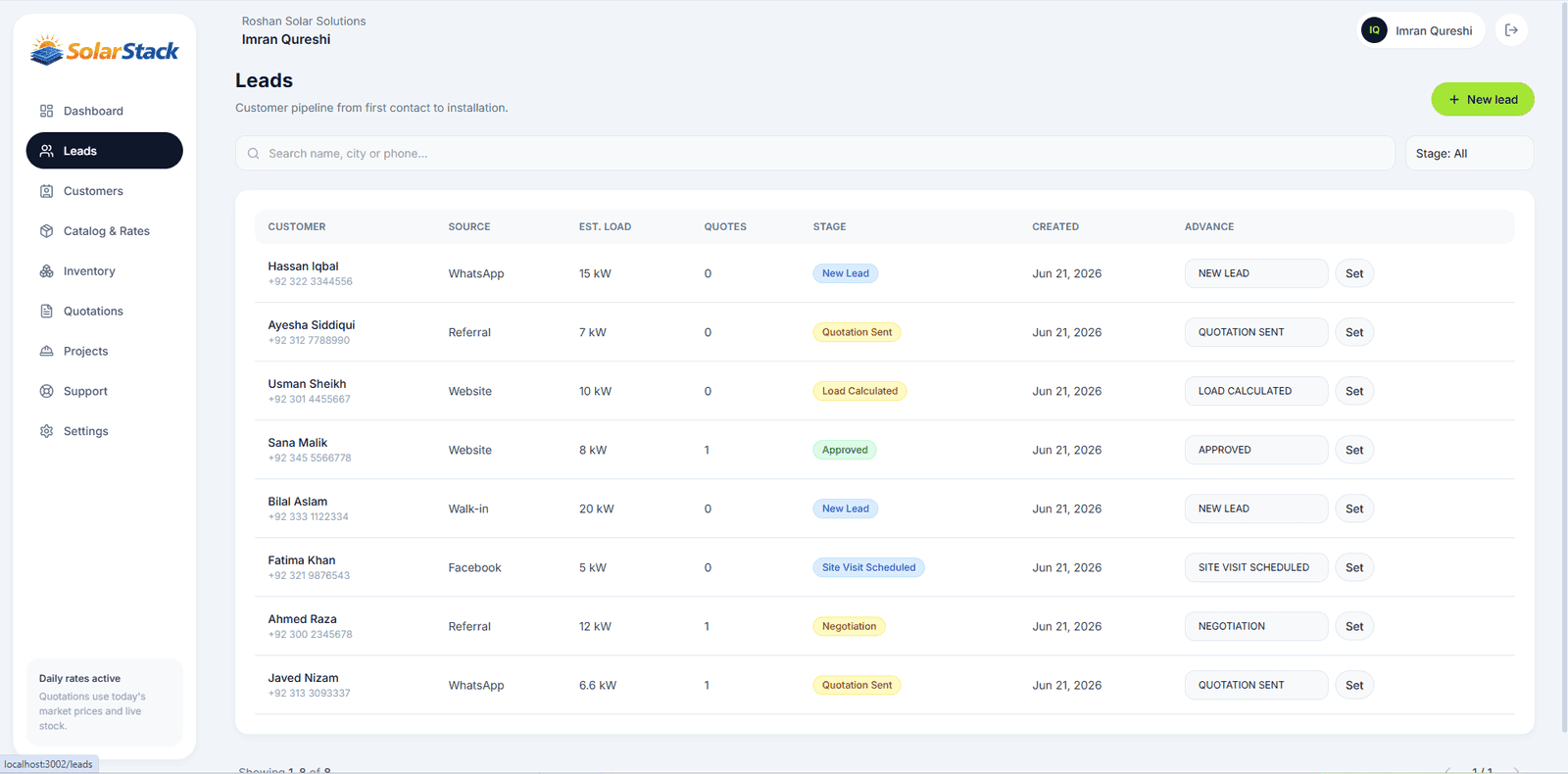Click the Leads people icon
The width and height of the screenshot is (1568, 774).
[46, 151]
